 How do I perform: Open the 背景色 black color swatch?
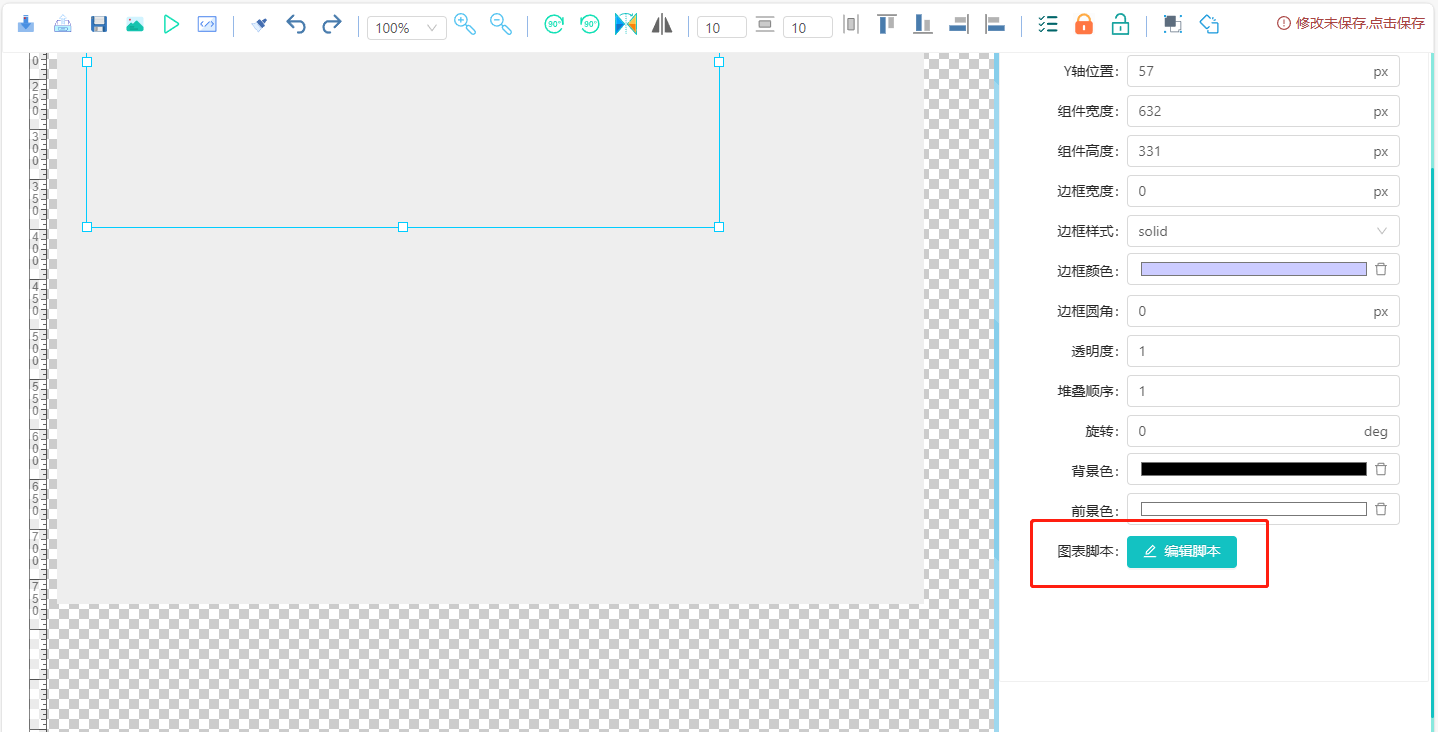click(1253, 469)
